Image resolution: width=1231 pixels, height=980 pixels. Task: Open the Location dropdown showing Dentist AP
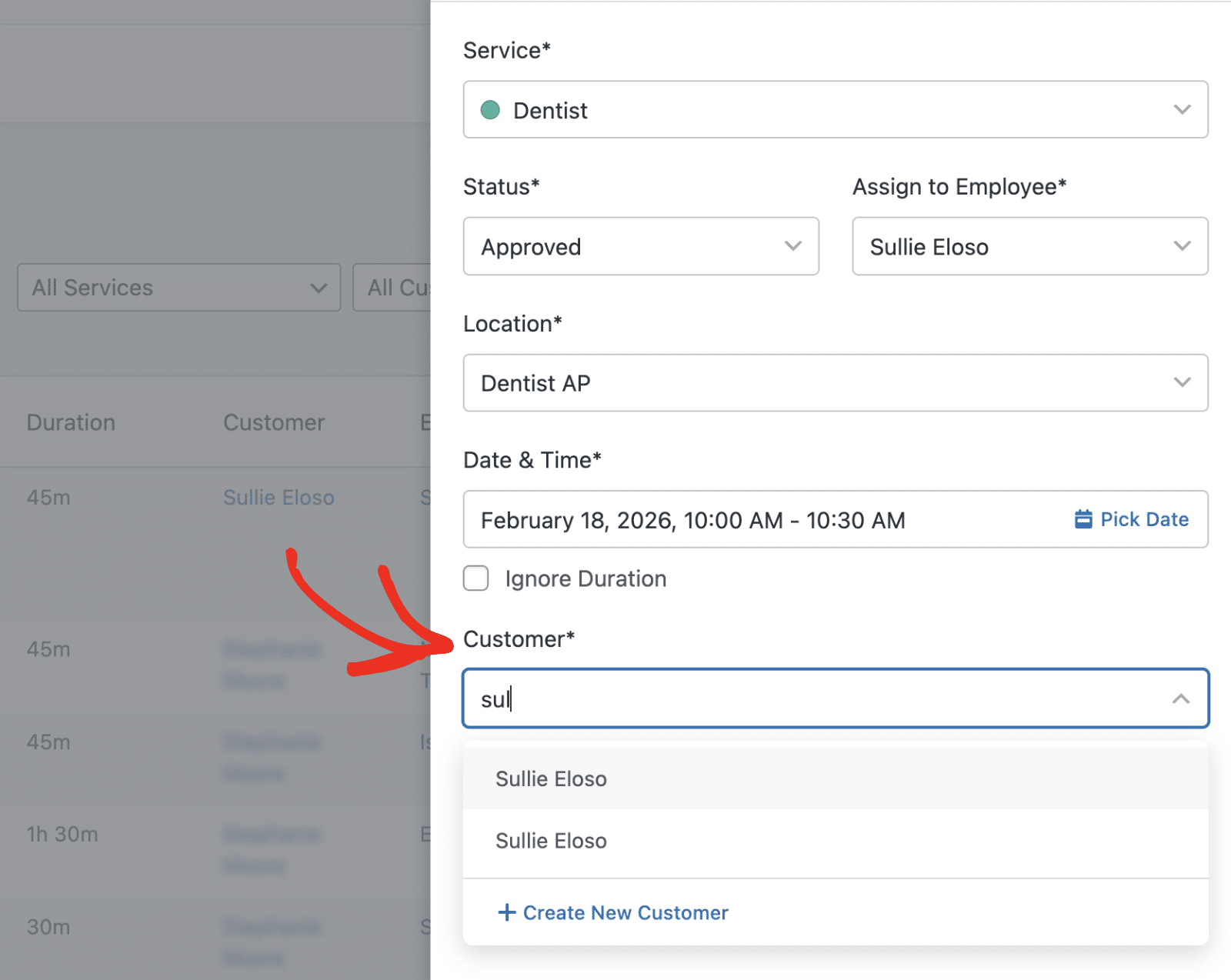click(836, 383)
